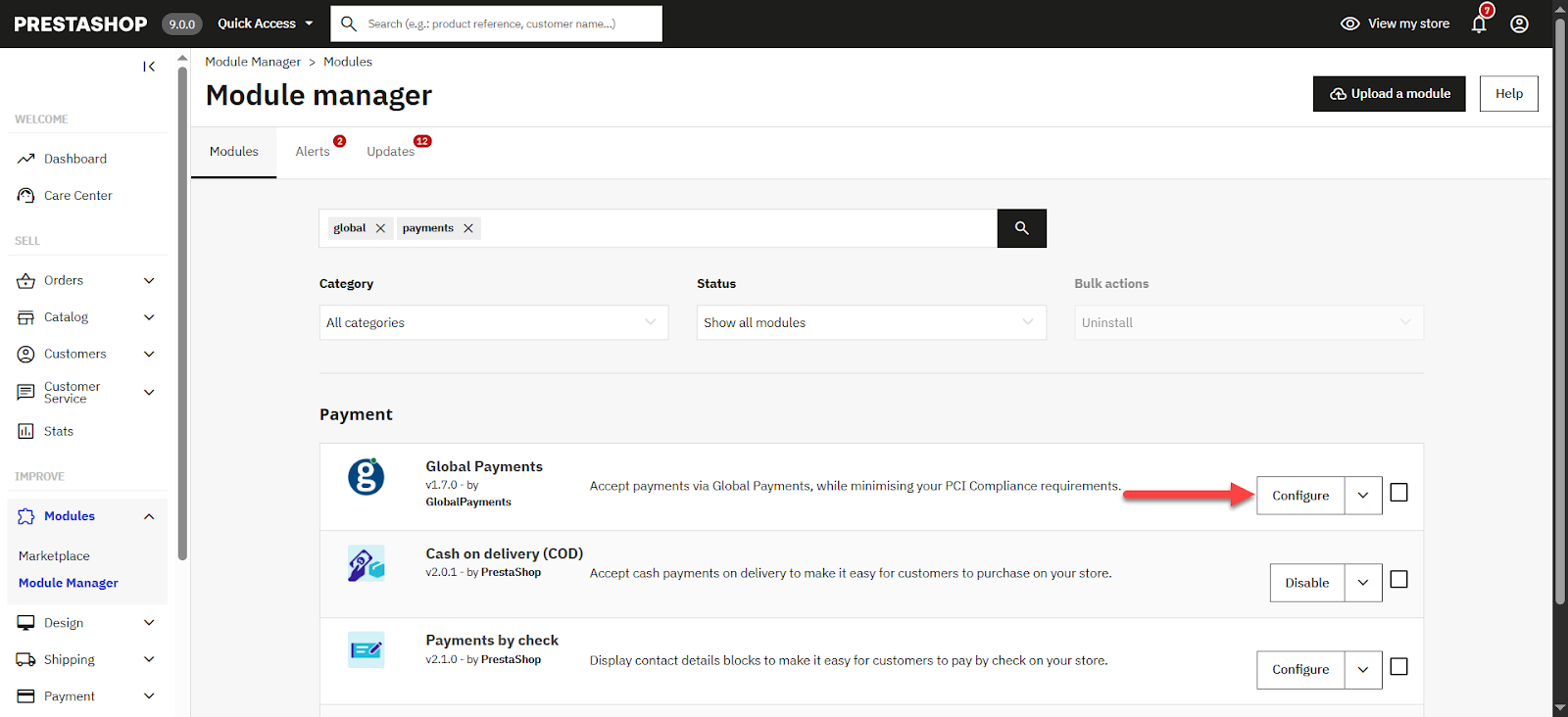Click the Shipping truck icon
This screenshot has height=717, width=1568.
click(x=25, y=660)
